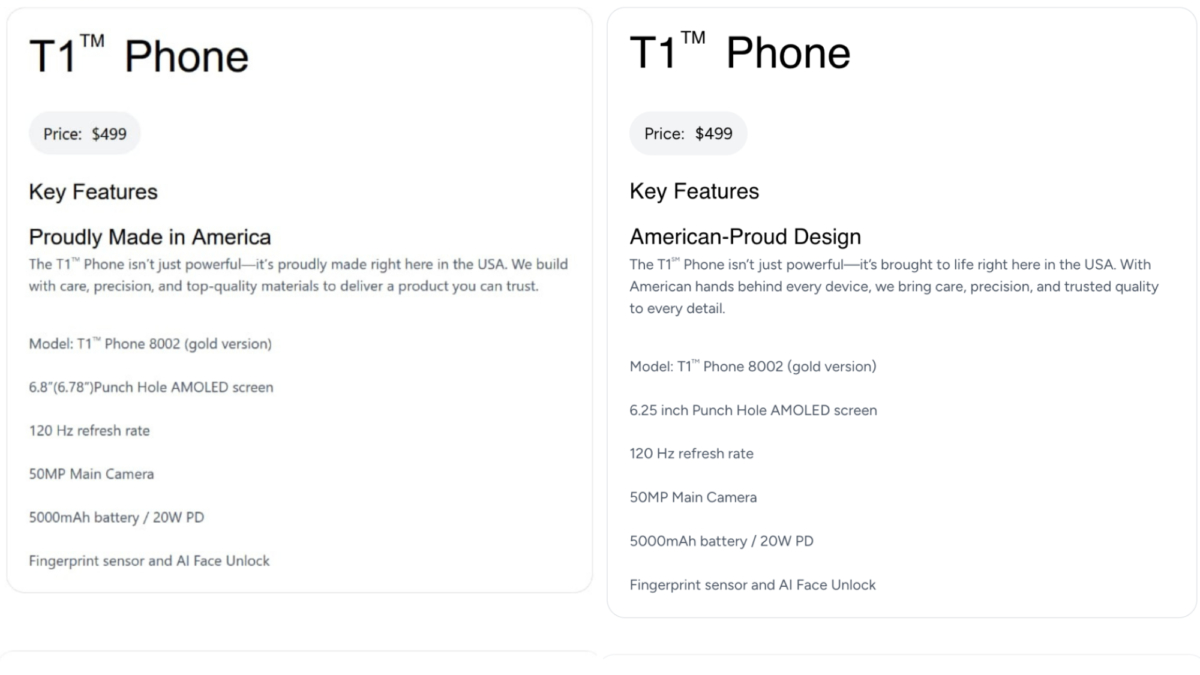Click the Model line in the 6.8" screen card

click(150, 344)
